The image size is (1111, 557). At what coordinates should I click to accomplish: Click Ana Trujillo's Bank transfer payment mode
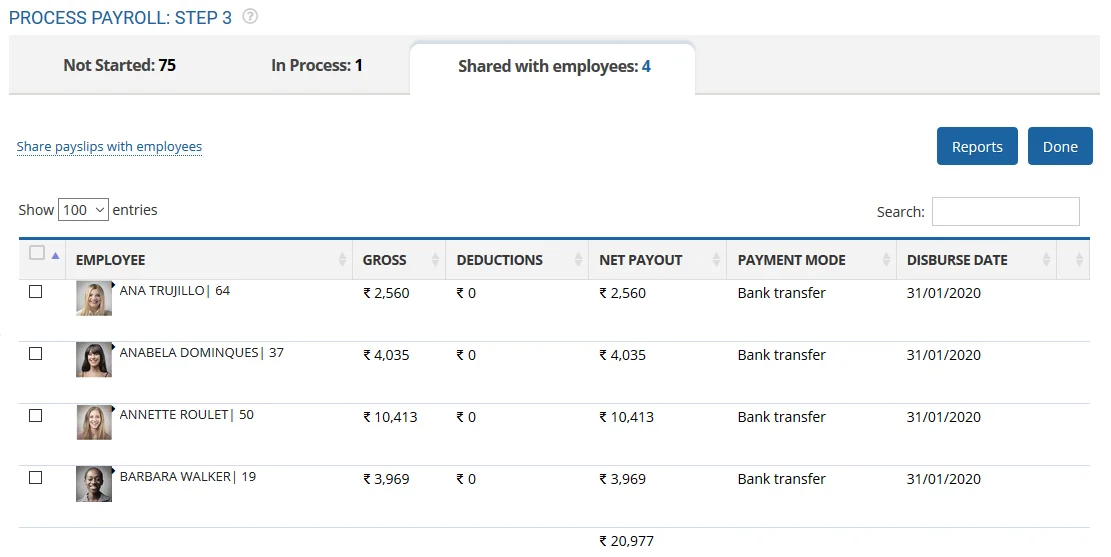pos(782,293)
